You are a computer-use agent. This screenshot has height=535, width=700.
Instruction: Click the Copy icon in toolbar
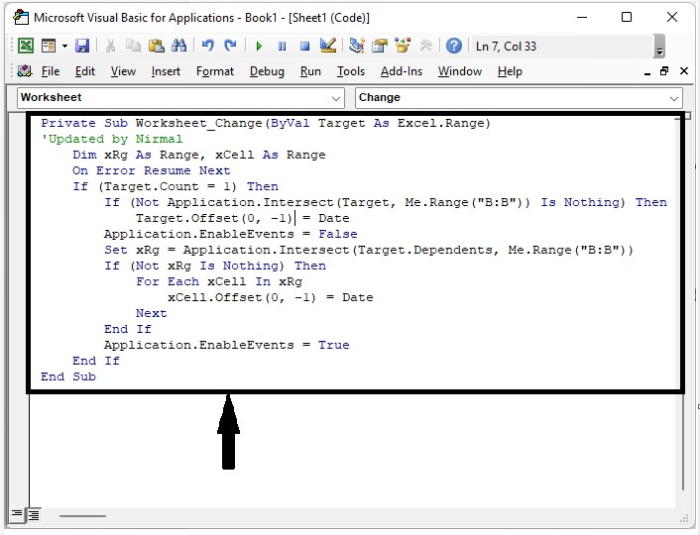point(133,46)
